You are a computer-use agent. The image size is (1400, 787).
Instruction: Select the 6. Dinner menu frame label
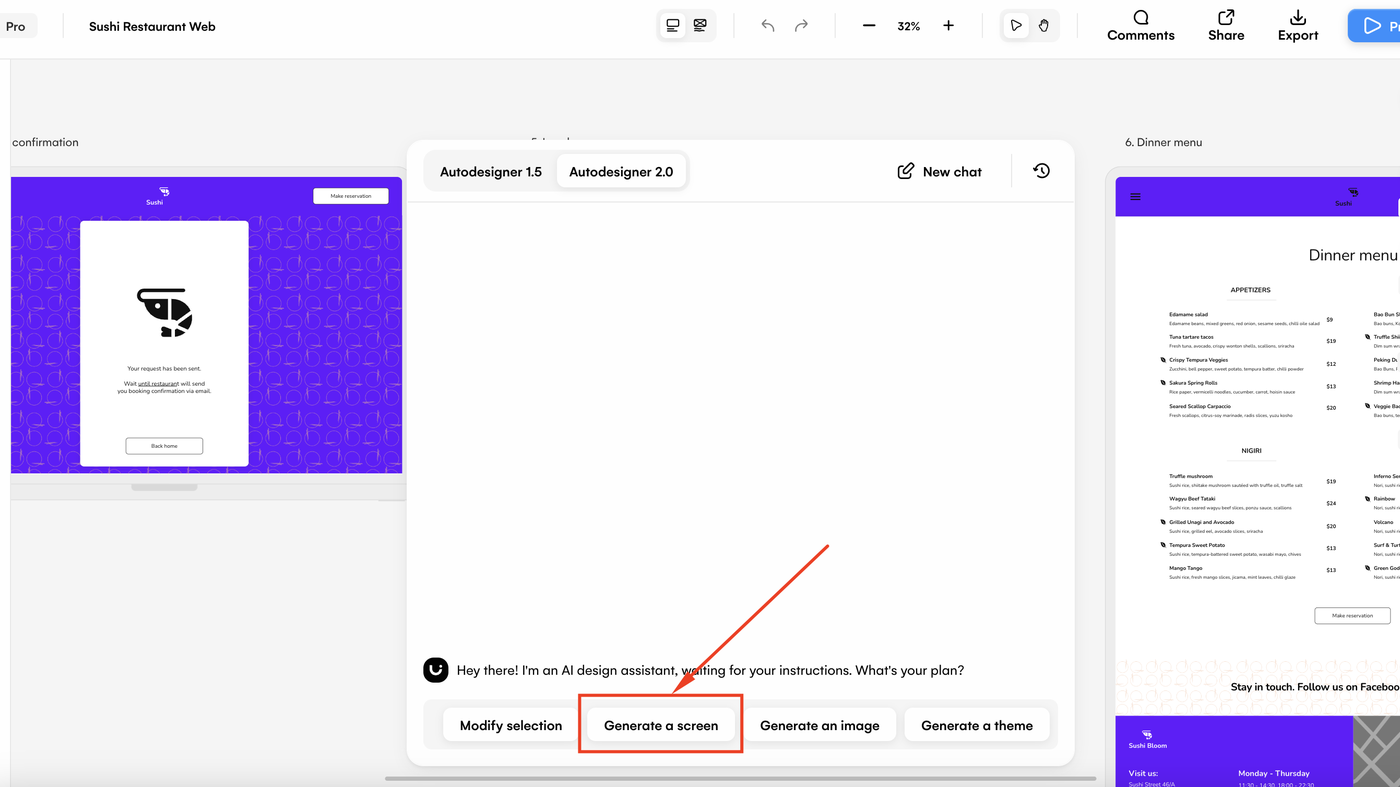tap(1163, 142)
